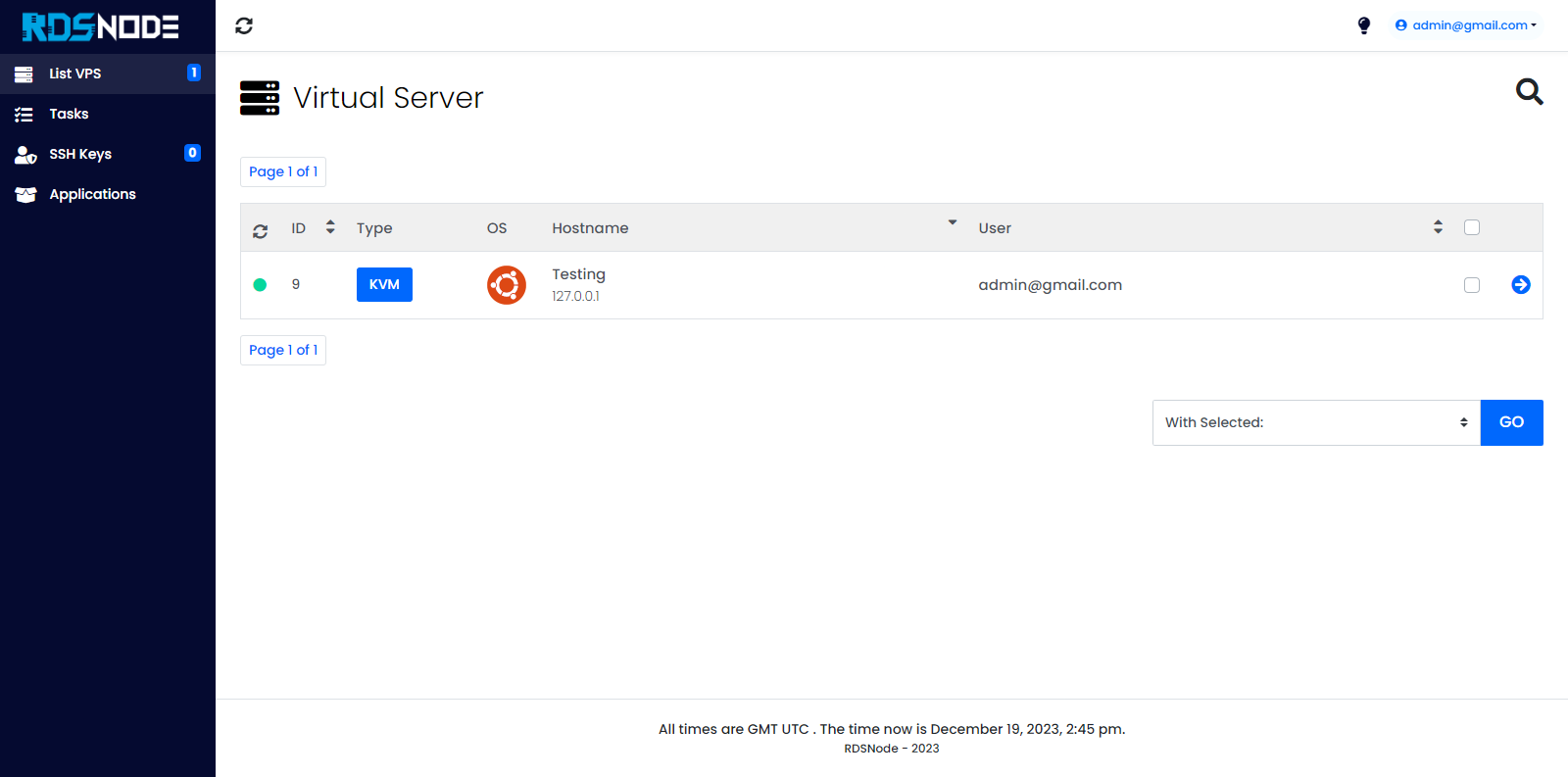This screenshot has width=1568, height=777.
Task: Check the checkbox for Testing server row
Action: coord(1471,285)
